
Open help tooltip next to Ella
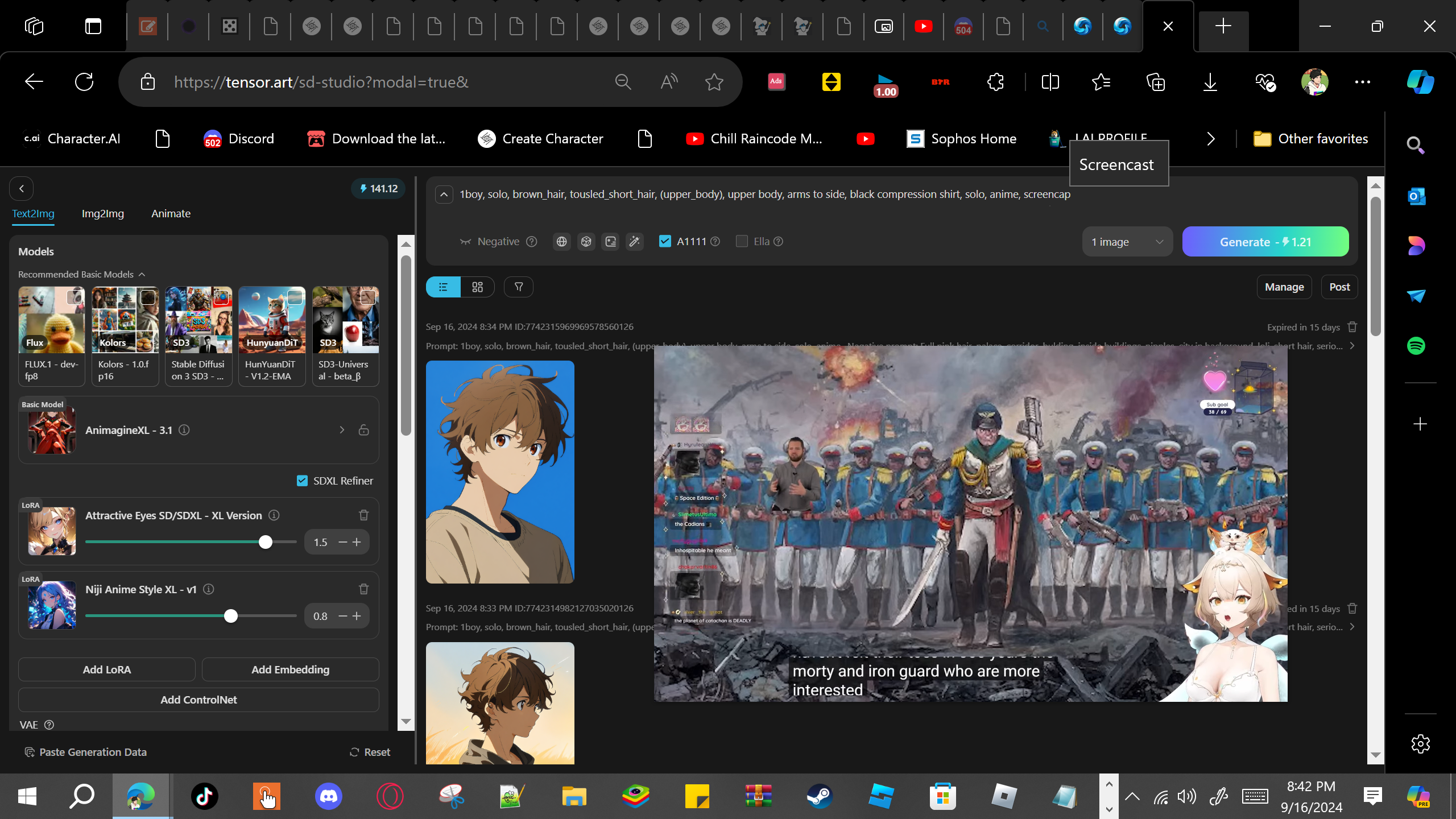point(779,242)
